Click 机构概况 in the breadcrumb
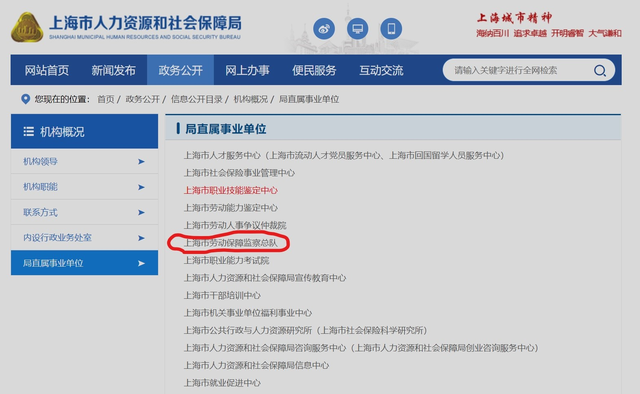This screenshot has width=640, height=394. [251, 99]
